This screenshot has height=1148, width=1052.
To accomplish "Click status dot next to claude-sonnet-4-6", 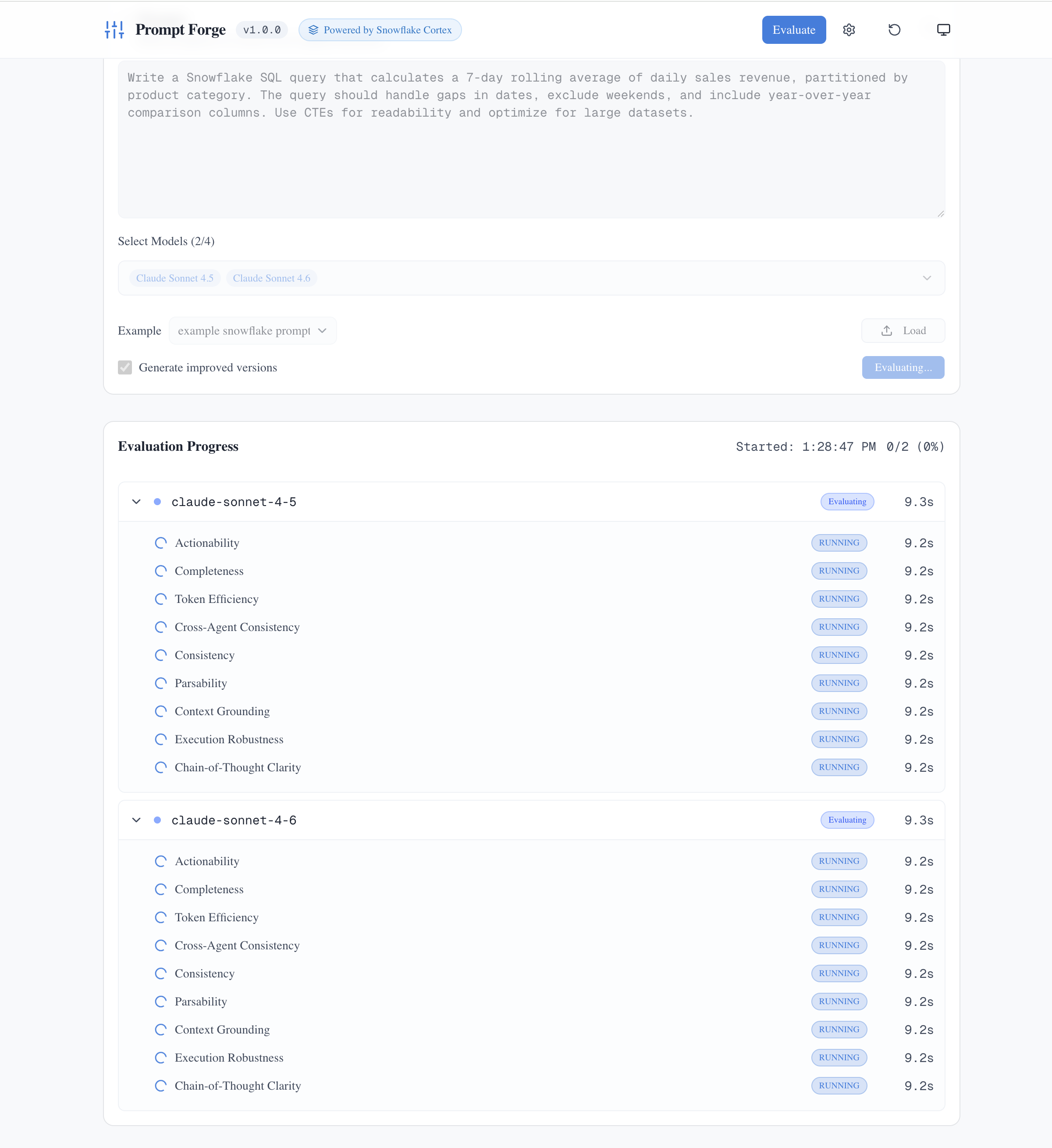I will pos(158,820).
